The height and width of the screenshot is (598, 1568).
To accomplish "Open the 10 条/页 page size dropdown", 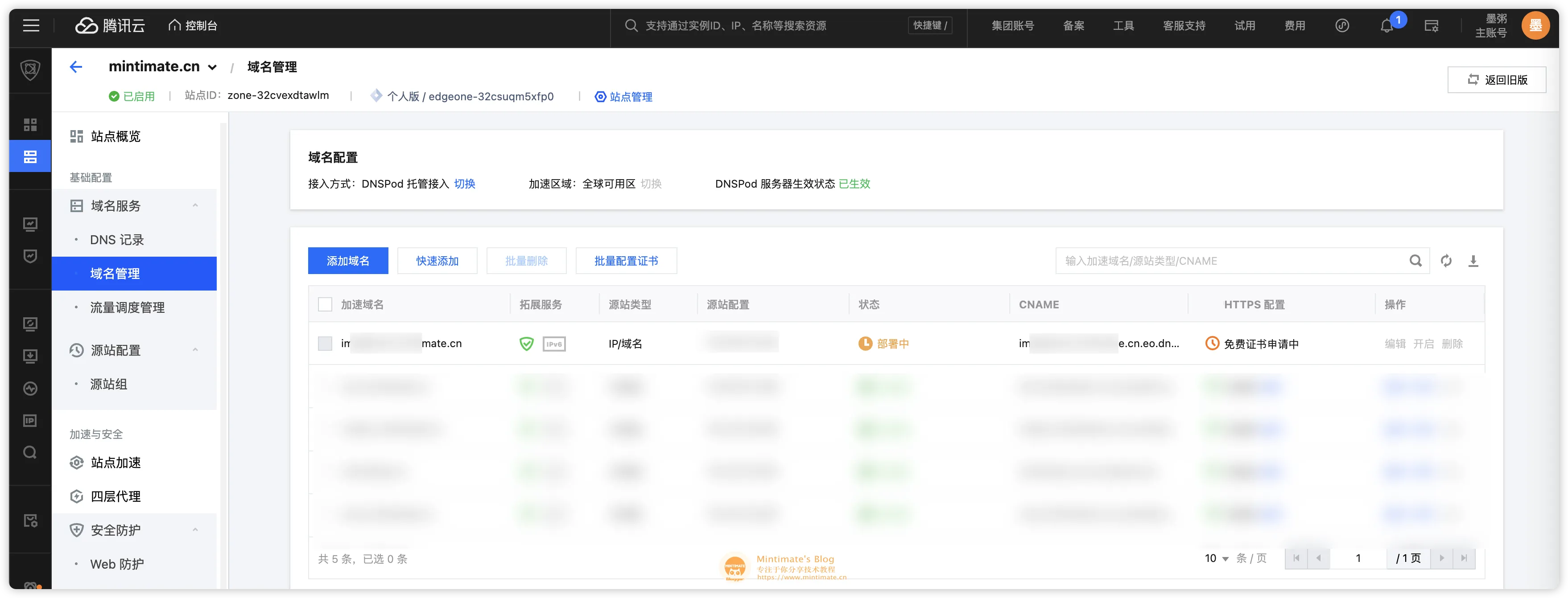I will (x=1216, y=558).
